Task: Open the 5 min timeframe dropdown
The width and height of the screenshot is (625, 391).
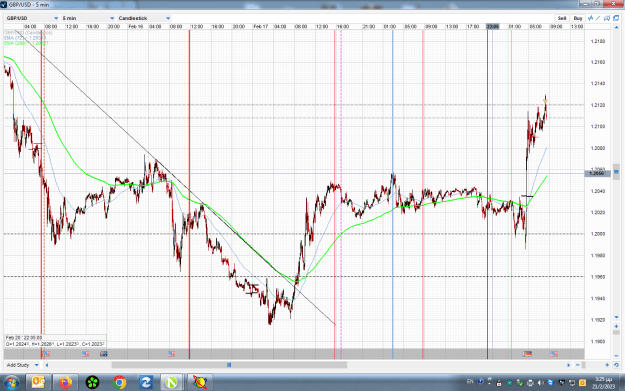Action: click(88, 18)
